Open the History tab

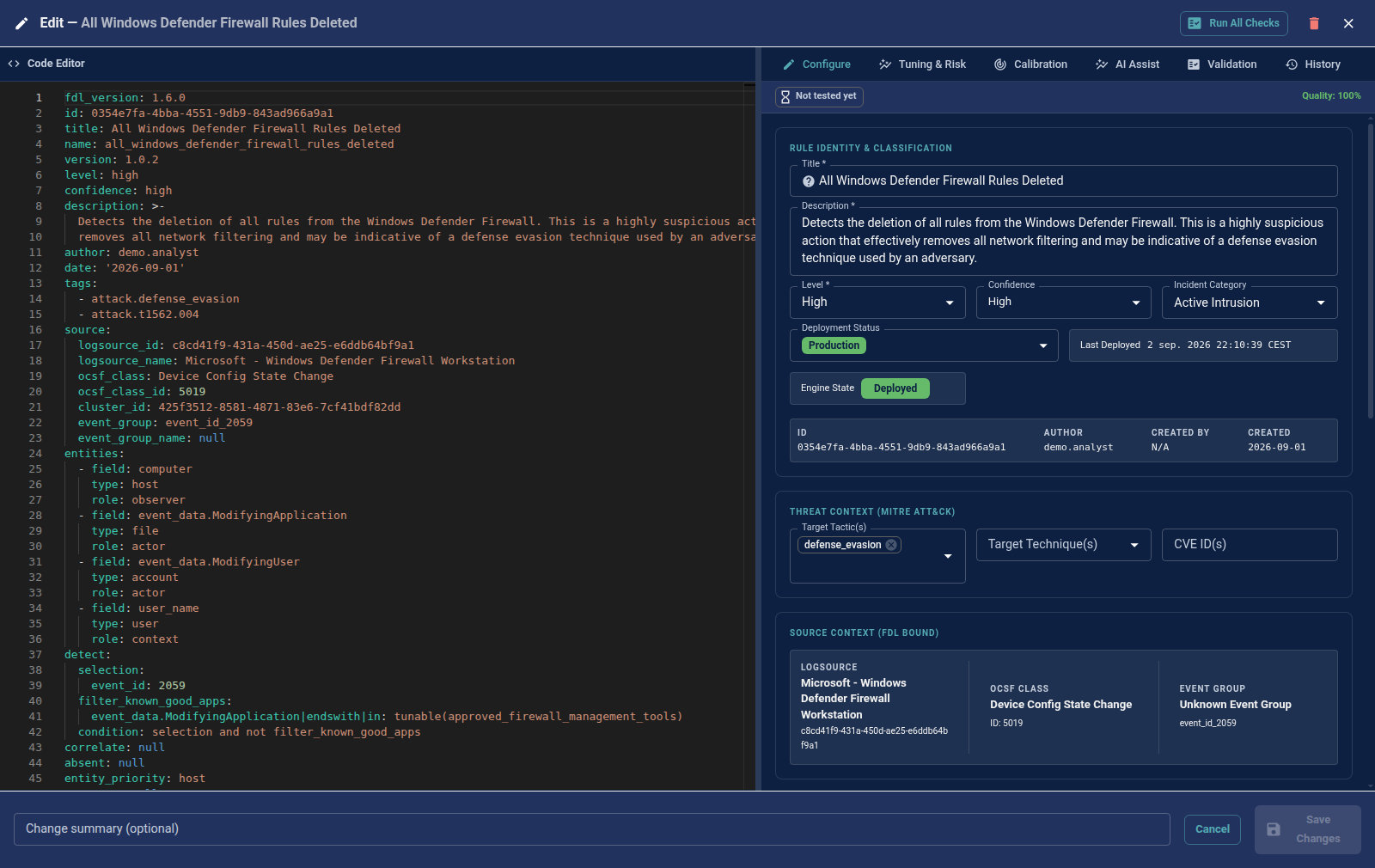(1313, 64)
